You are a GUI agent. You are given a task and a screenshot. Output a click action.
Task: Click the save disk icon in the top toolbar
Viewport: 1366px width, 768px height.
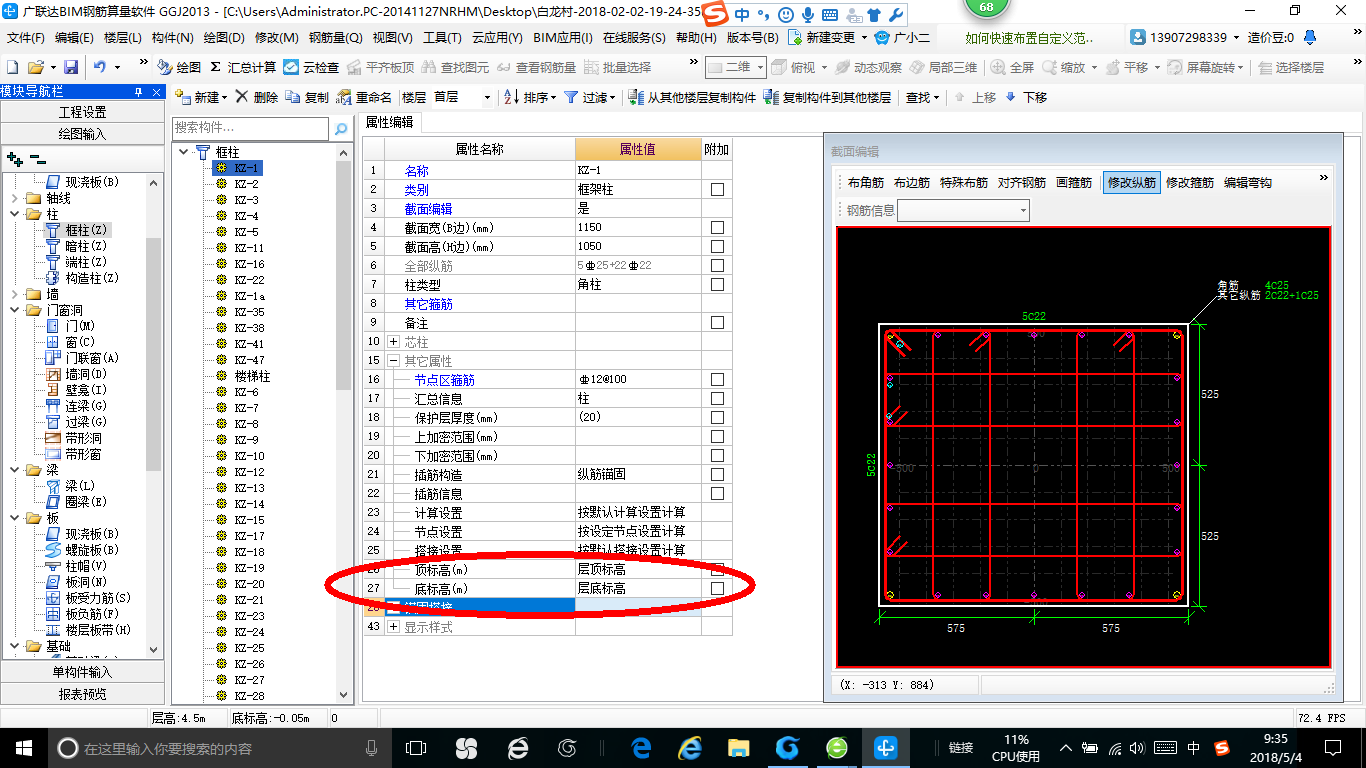point(71,67)
